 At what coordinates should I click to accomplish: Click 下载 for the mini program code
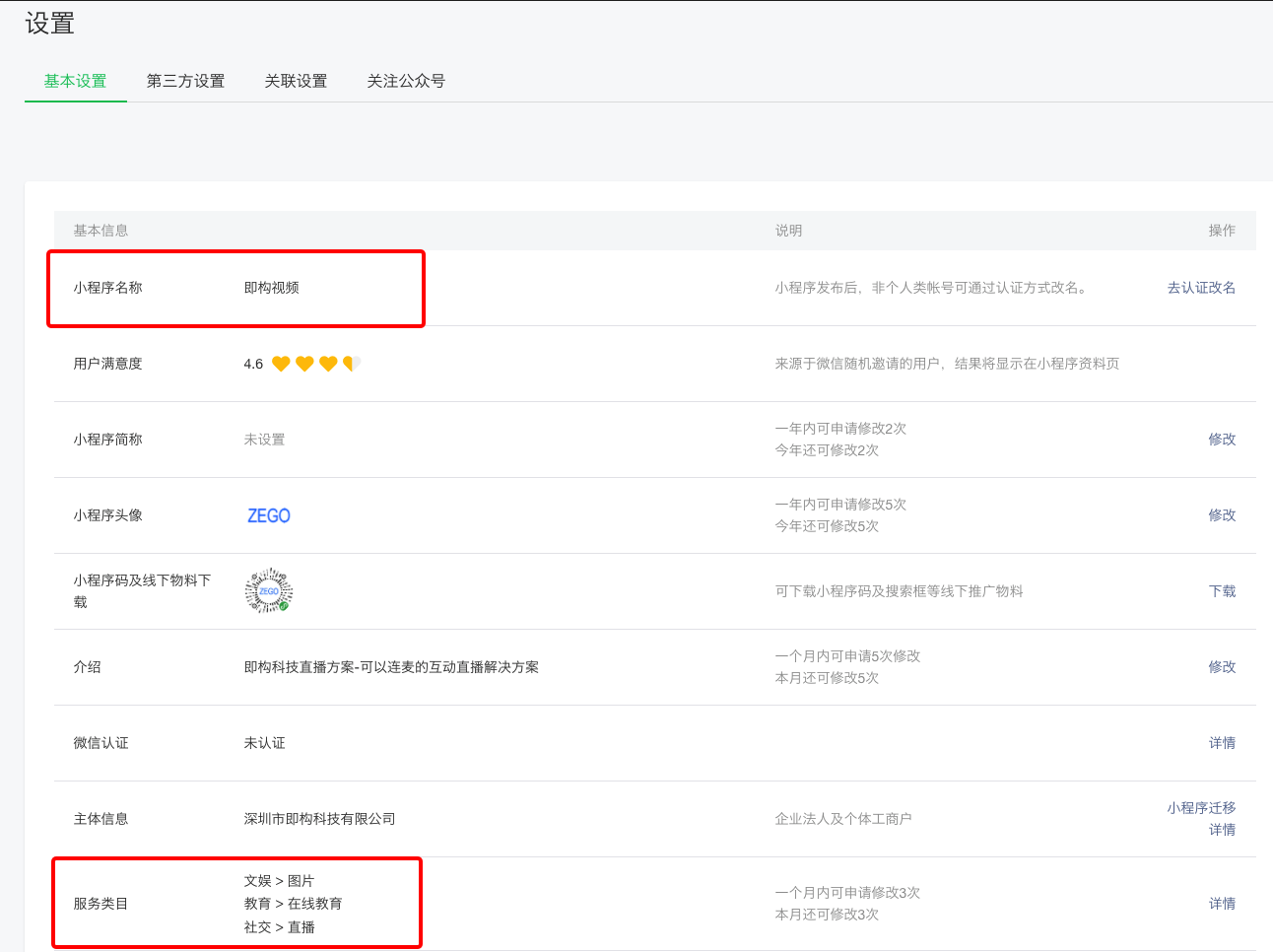pos(1222,591)
